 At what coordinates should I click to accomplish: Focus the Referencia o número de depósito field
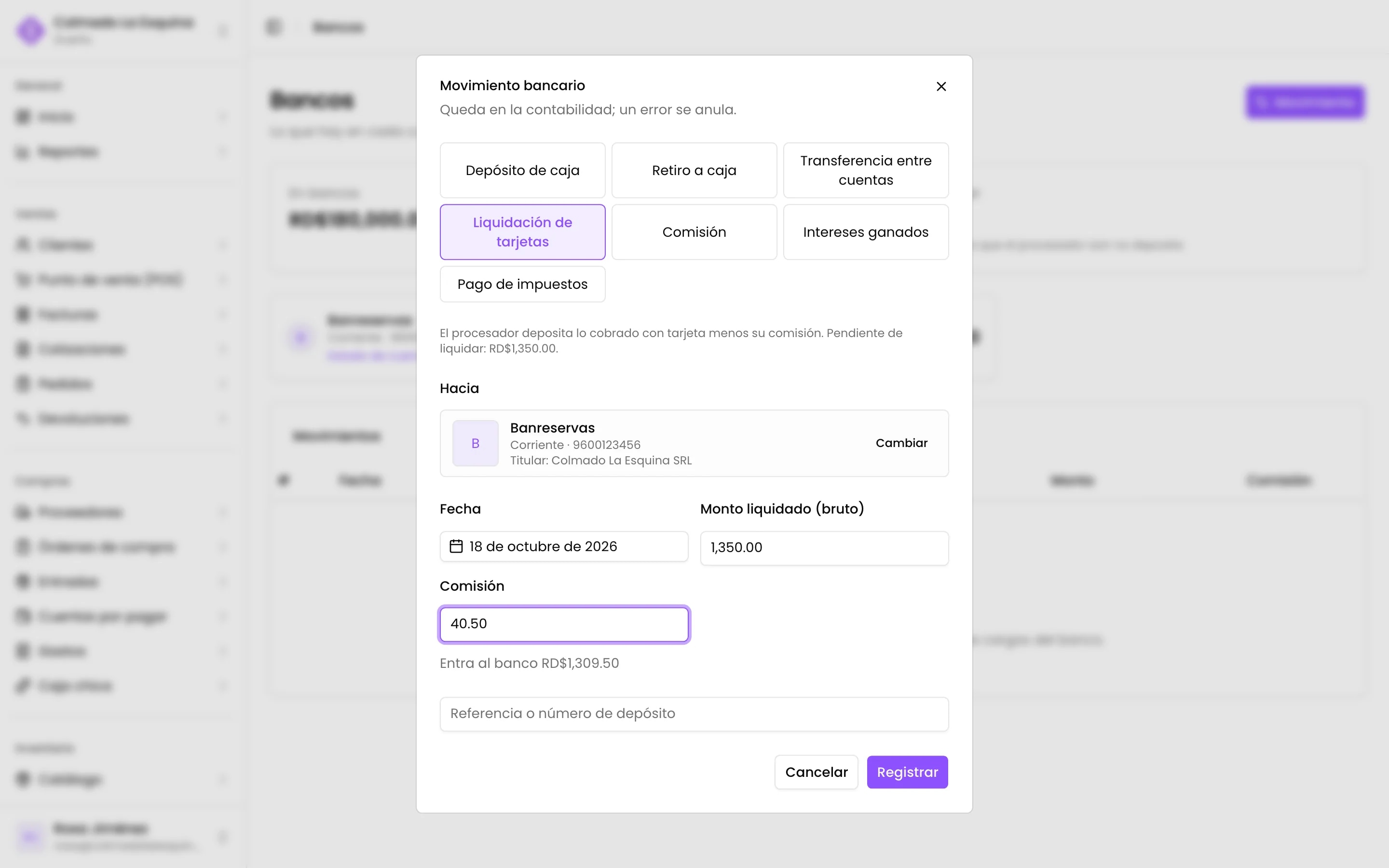pyautogui.click(x=694, y=714)
